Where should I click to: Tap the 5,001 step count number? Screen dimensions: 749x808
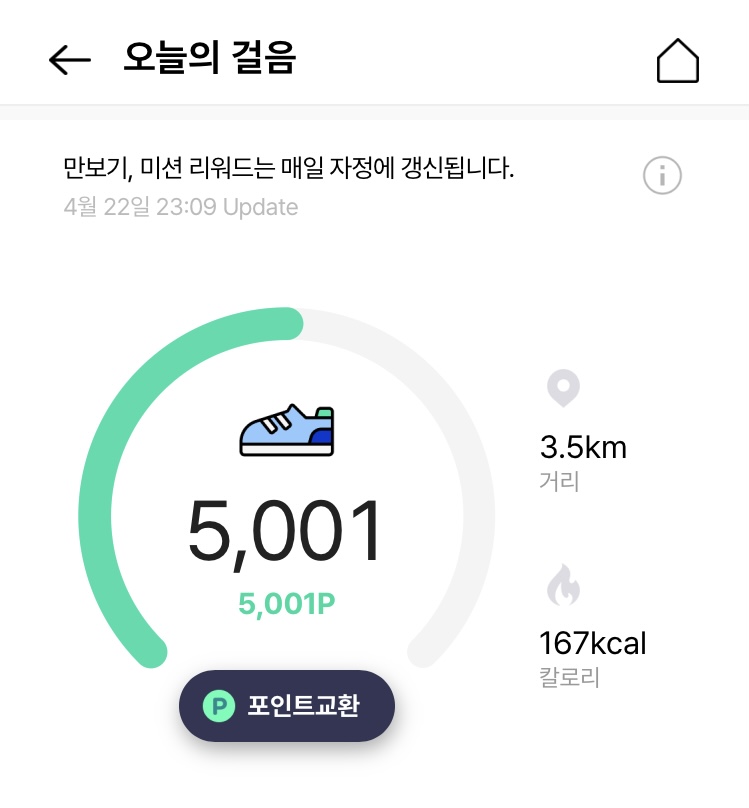click(285, 533)
